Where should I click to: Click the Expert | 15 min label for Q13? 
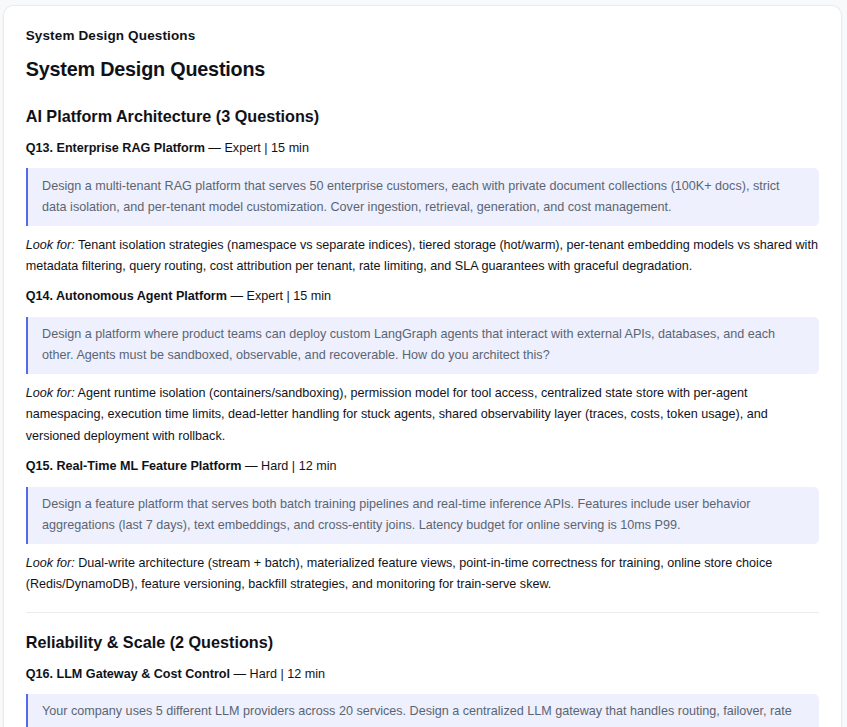[266, 147]
